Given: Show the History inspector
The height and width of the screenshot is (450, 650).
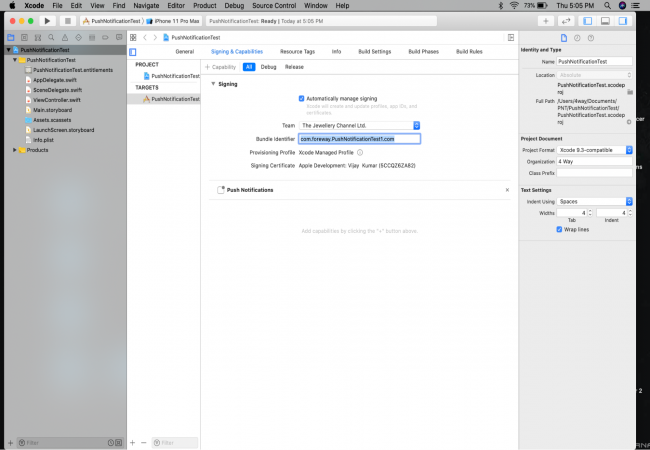Looking at the screenshot, I should point(577,38).
